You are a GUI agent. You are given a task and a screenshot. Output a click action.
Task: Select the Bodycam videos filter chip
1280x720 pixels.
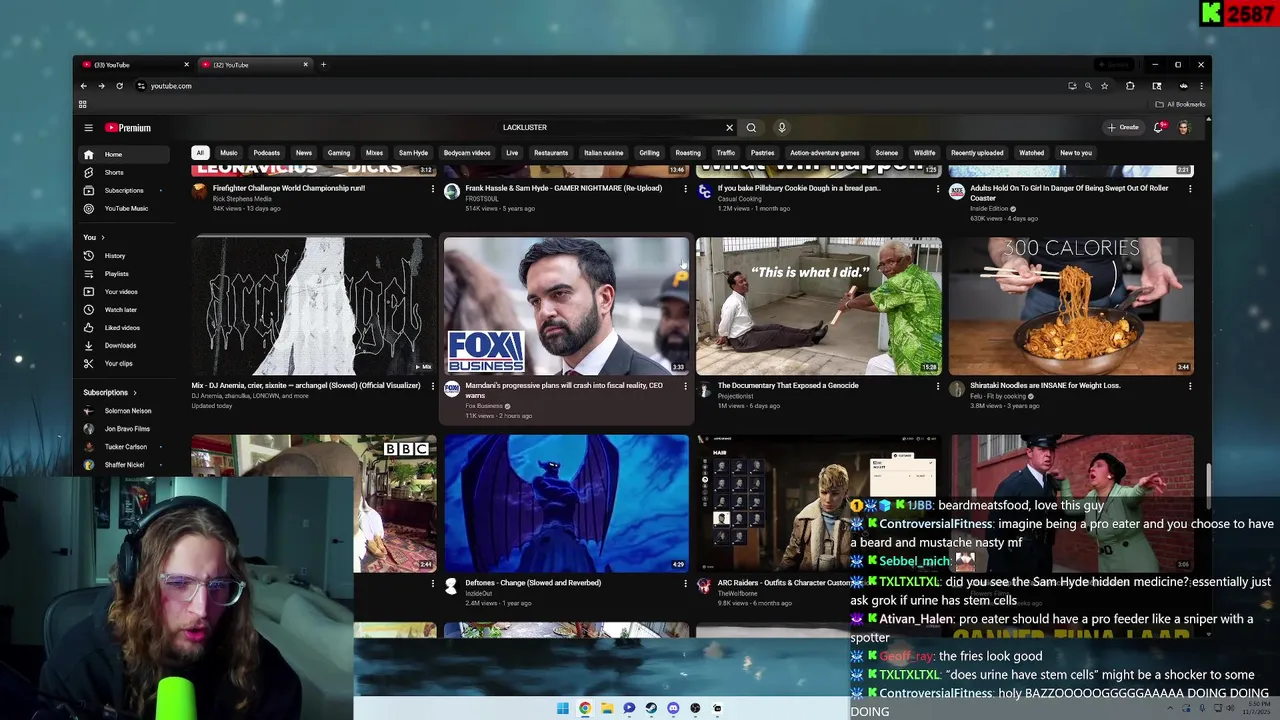click(x=467, y=153)
